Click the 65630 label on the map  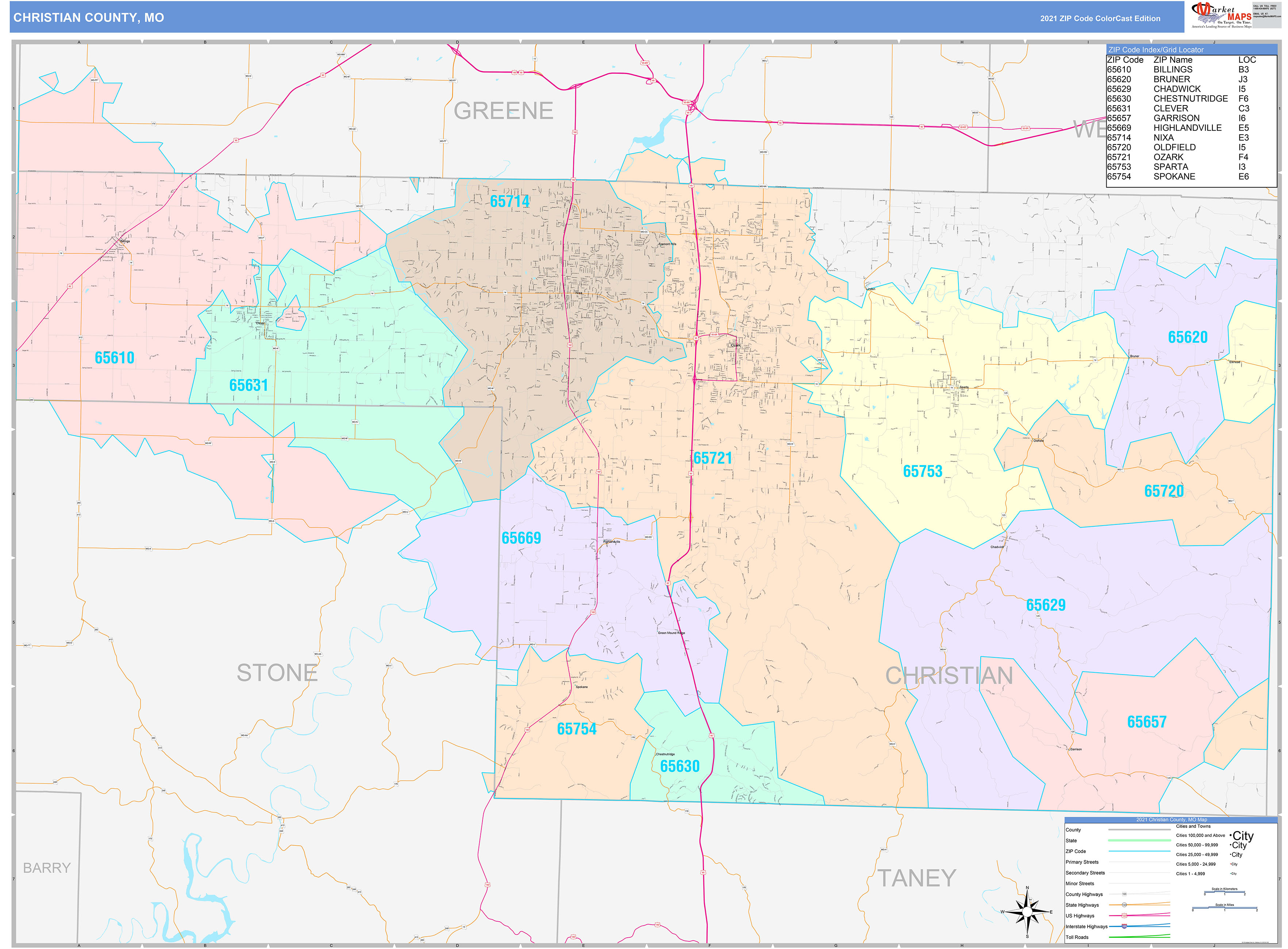pyautogui.click(x=680, y=766)
